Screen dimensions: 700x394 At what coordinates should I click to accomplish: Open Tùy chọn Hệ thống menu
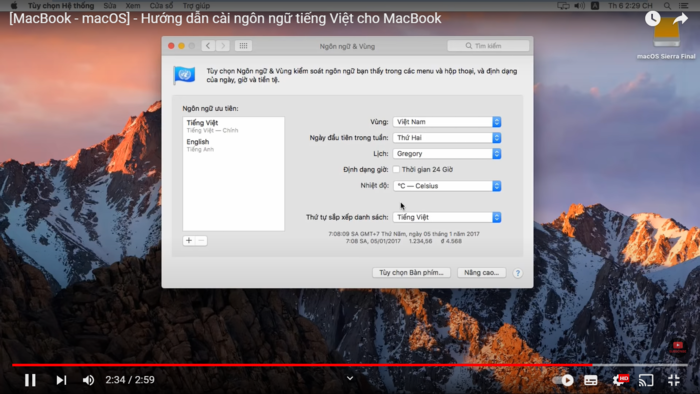point(61,5)
